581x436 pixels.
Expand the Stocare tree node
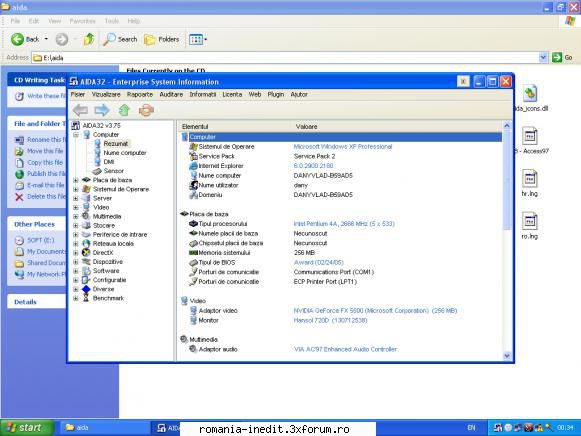coord(76,226)
